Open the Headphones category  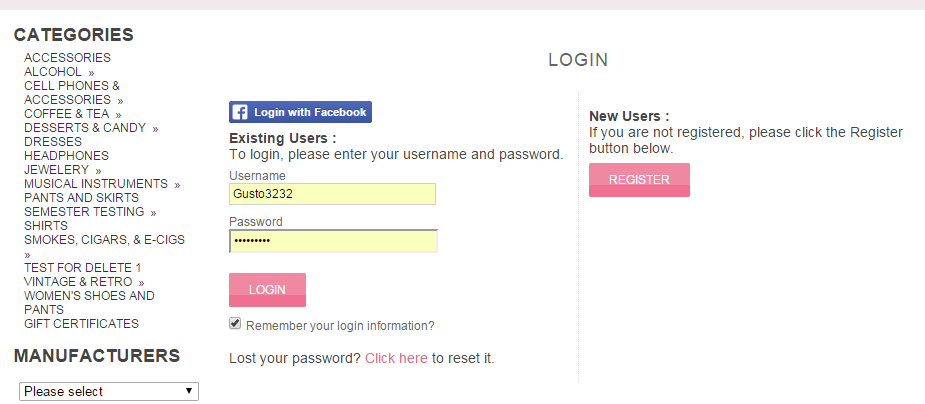67,156
